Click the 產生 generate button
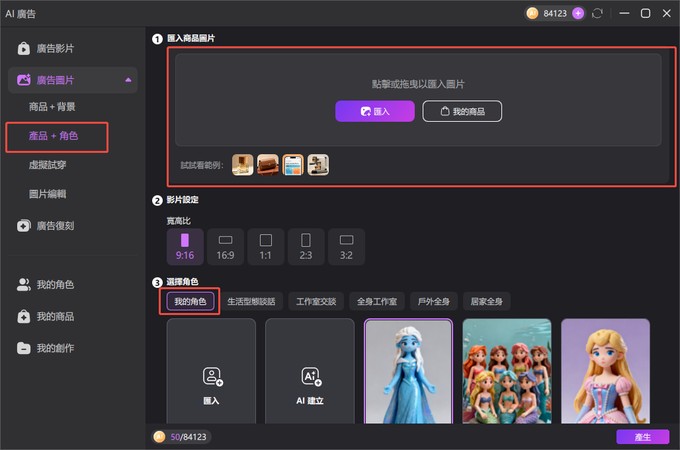680x450 pixels. [x=643, y=437]
